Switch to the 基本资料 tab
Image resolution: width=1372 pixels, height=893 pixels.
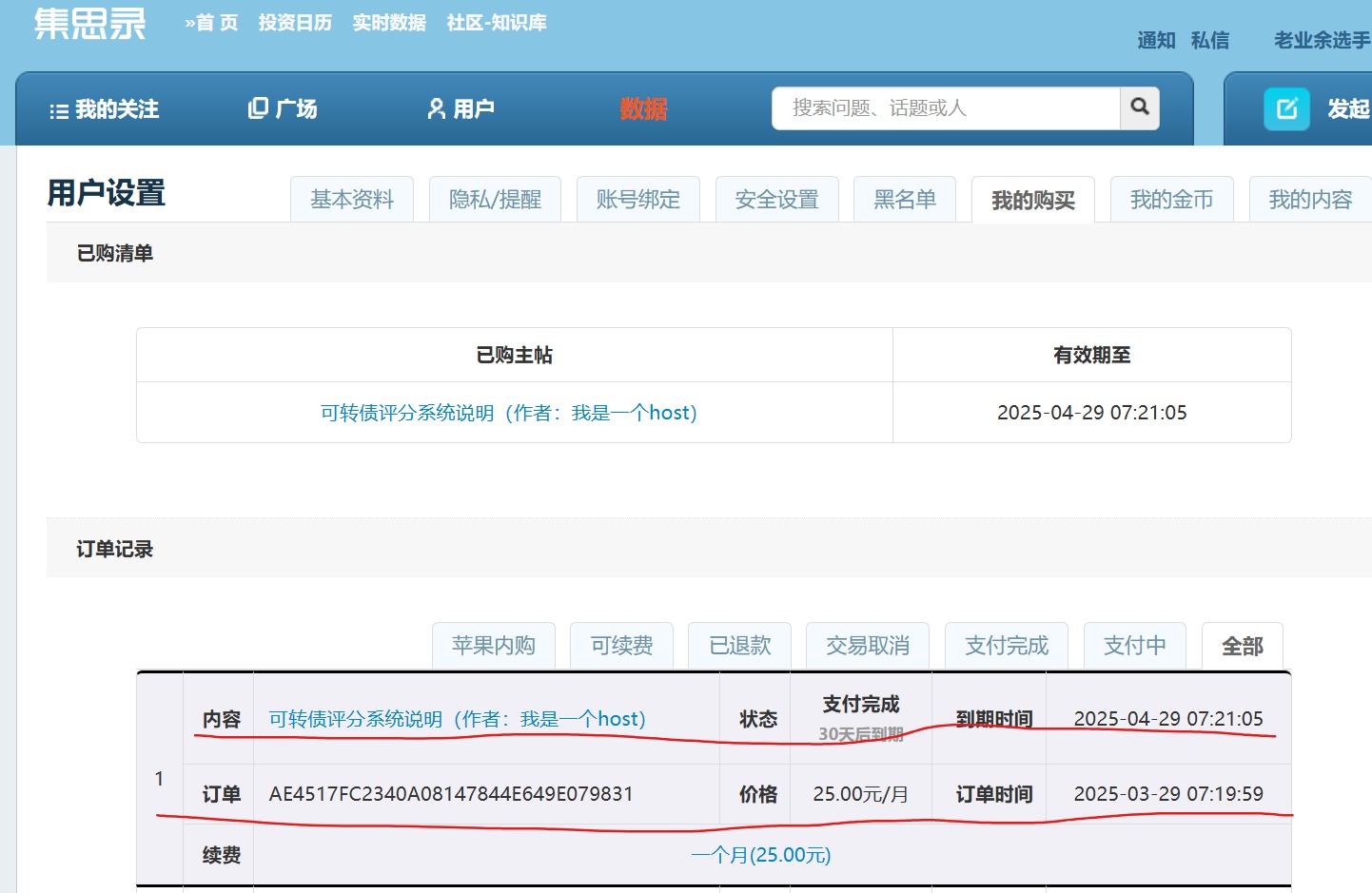click(352, 200)
